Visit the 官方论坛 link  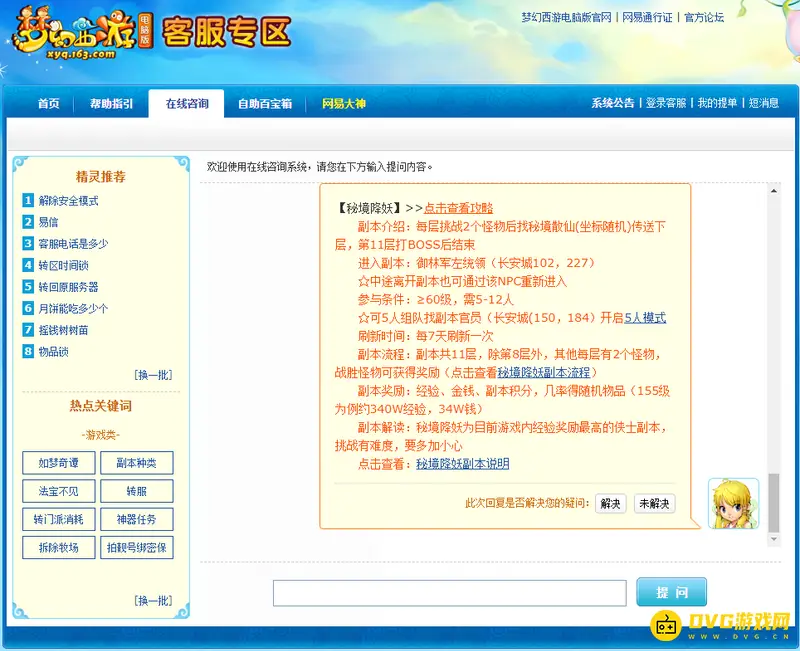704,17
